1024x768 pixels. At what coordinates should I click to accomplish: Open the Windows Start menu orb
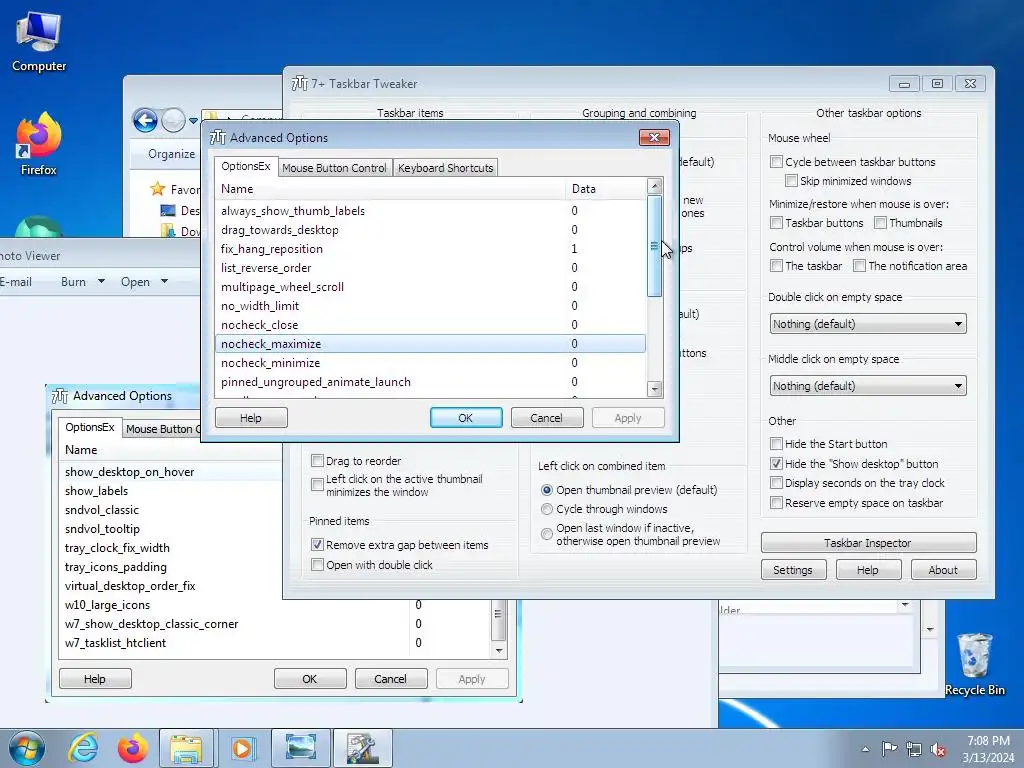pos(26,748)
